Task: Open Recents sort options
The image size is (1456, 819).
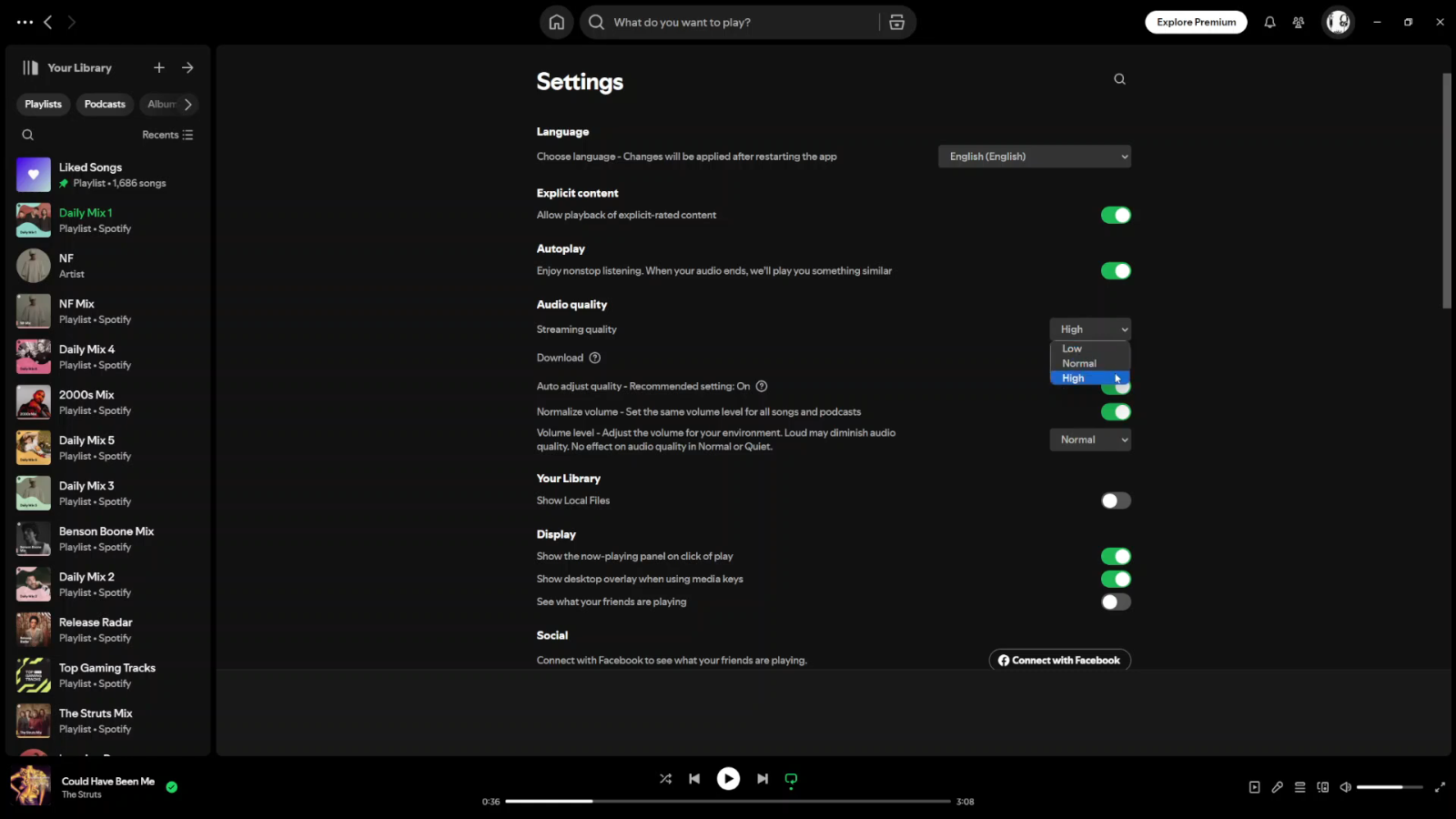Action: coord(167,135)
